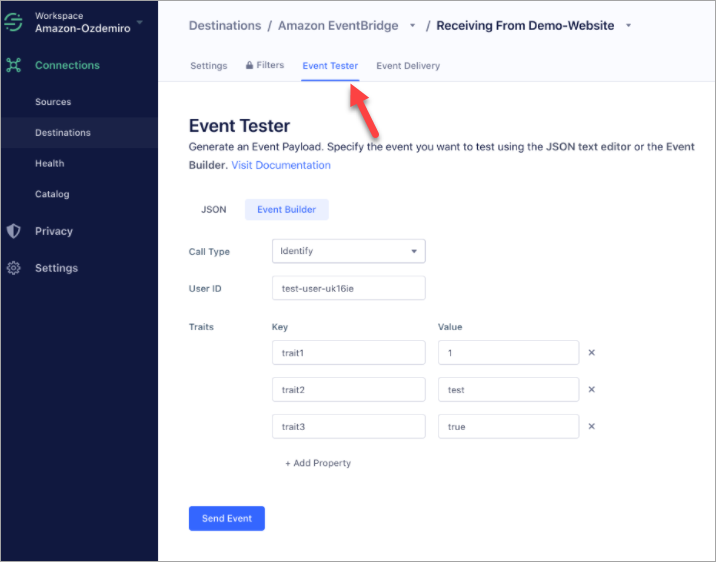Image resolution: width=716 pixels, height=562 pixels.
Task: Remove the trait2 property row
Action: [591, 390]
